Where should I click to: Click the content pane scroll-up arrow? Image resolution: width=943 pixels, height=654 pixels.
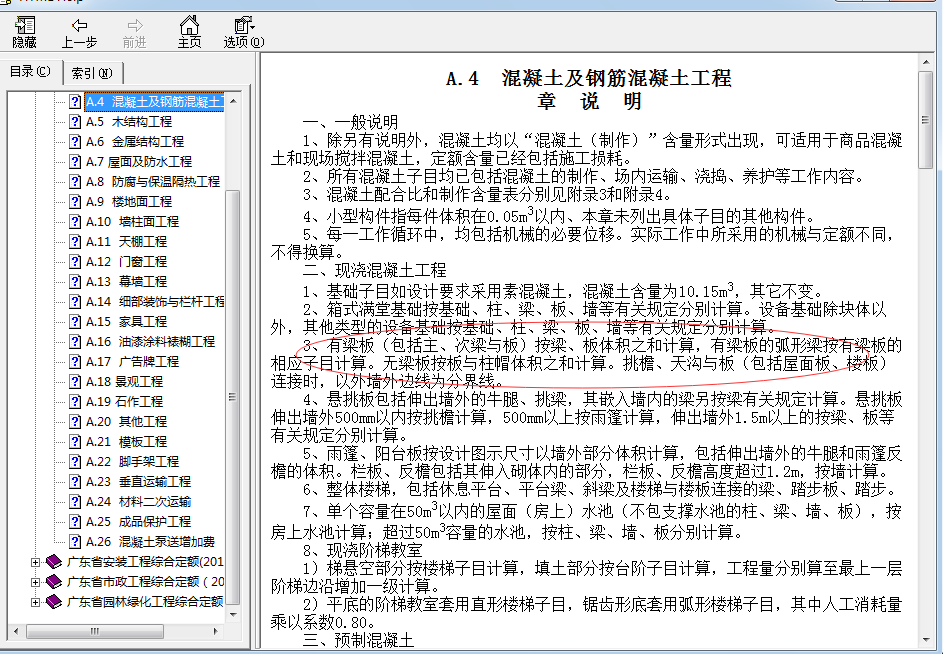[926, 62]
